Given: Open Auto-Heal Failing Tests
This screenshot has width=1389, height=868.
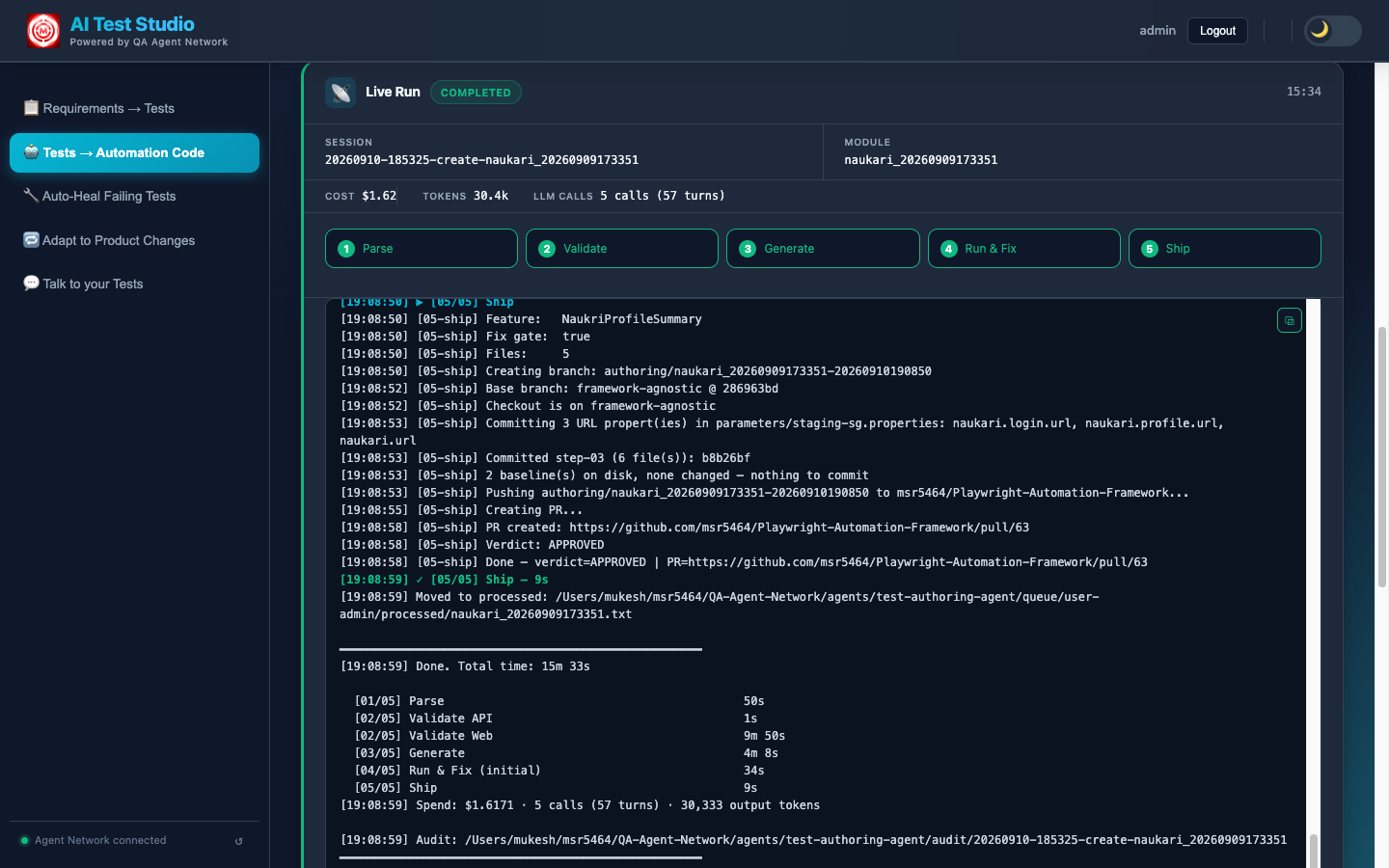Looking at the screenshot, I should [x=135, y=196].
